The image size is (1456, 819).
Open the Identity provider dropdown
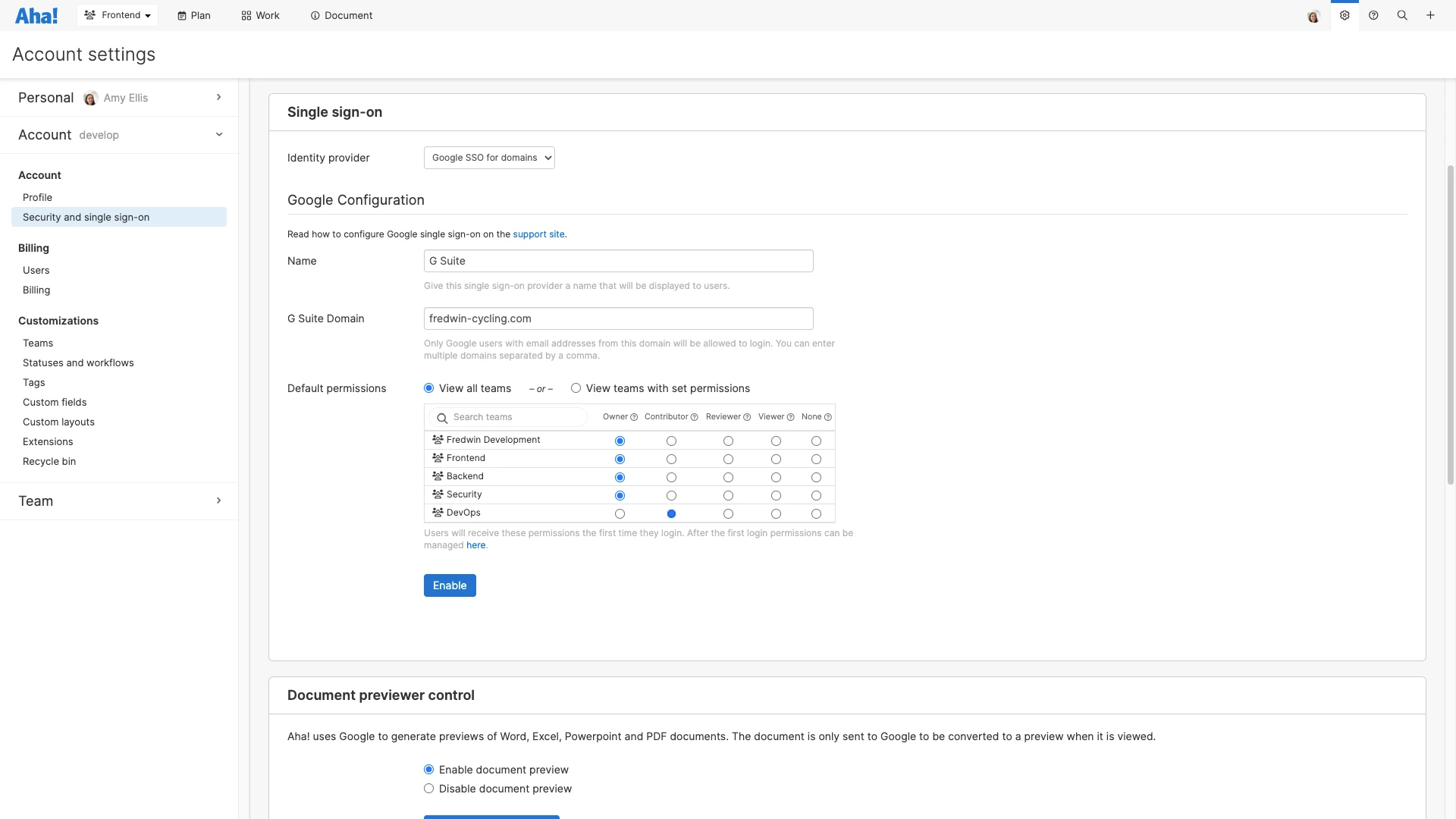pyautogui.click(x=489, y=158)
